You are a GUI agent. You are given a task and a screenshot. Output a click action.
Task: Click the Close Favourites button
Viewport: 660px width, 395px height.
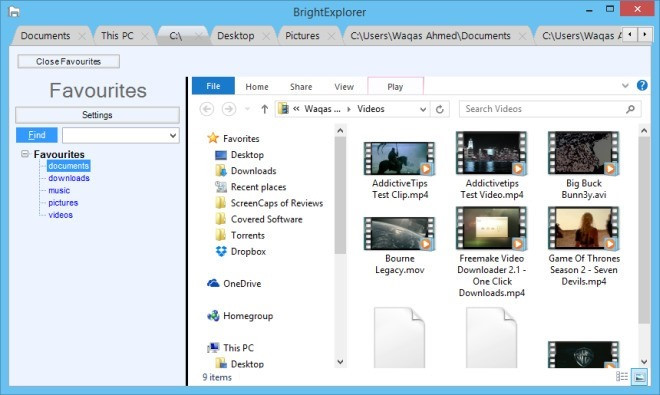click(69, 61)
